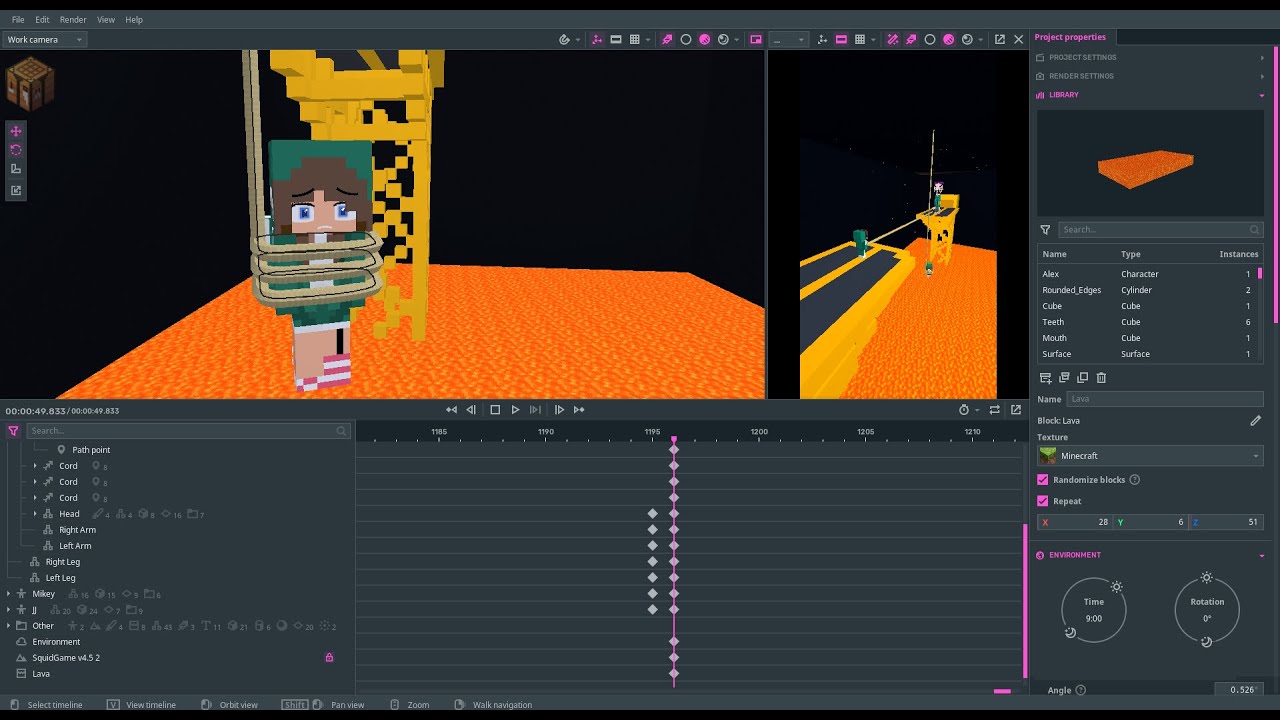Click the Time dial in Environment
The image size is (1280, 720).
pos(1093,609)
